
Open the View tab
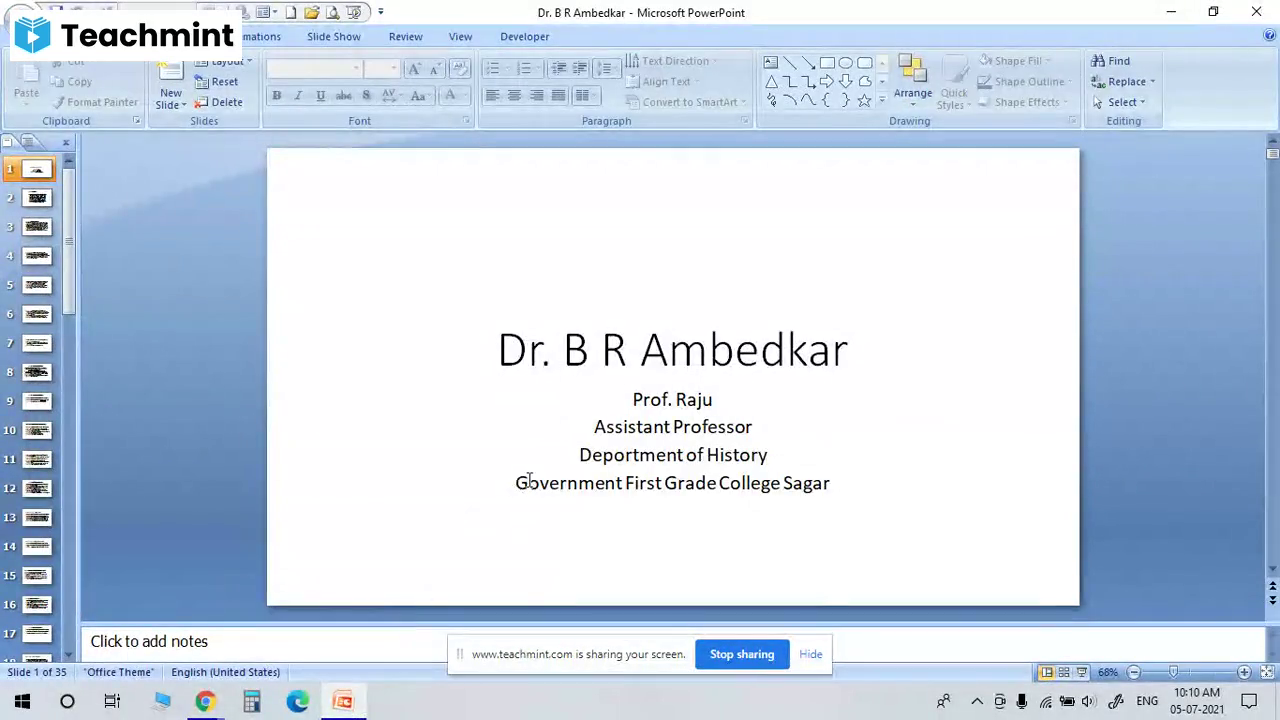click(460, 36)
